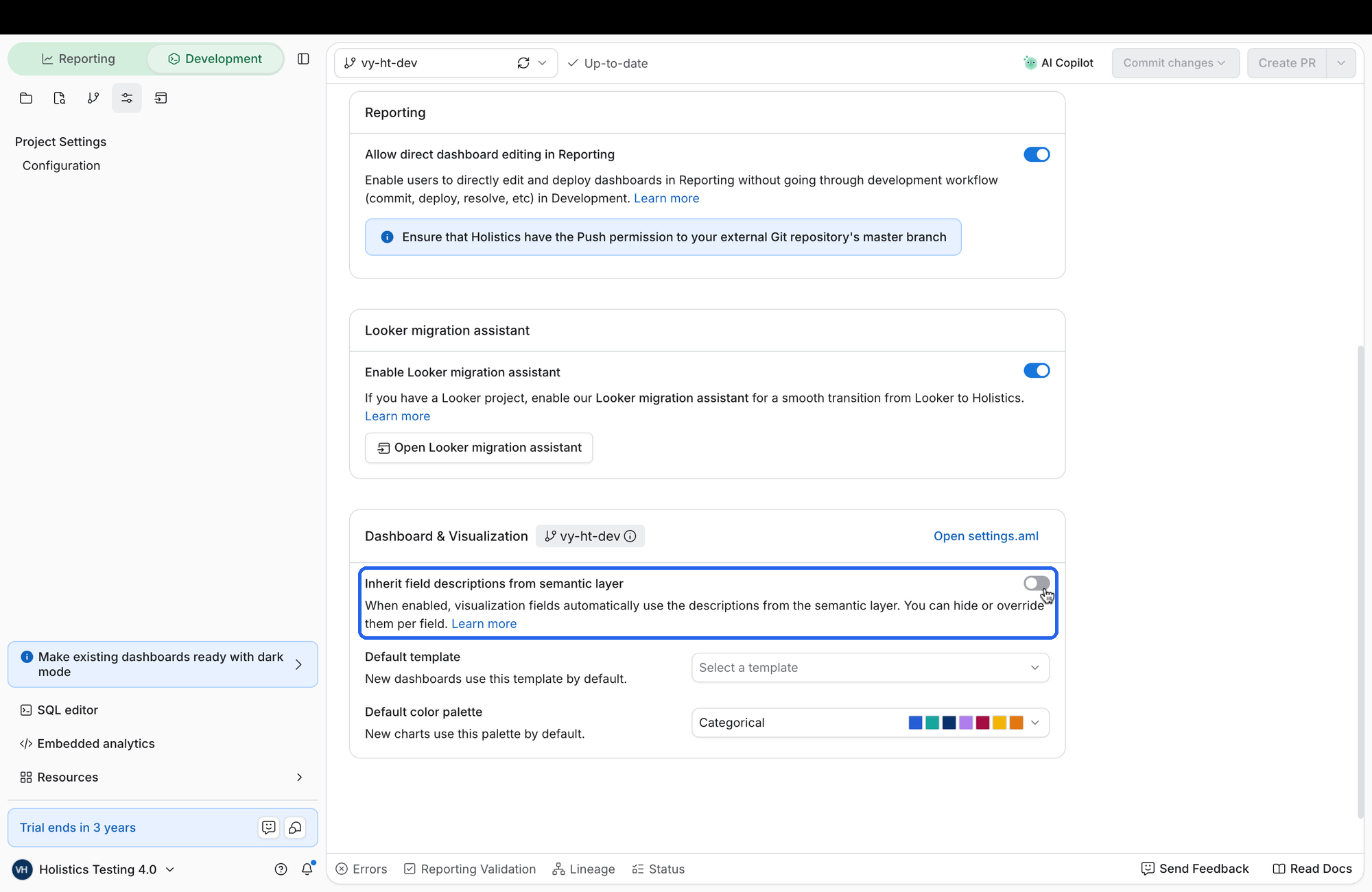This screenshot has width=1372, height=892.
Task: Click the dark mode dashboards banner
Action: point(163,664)
